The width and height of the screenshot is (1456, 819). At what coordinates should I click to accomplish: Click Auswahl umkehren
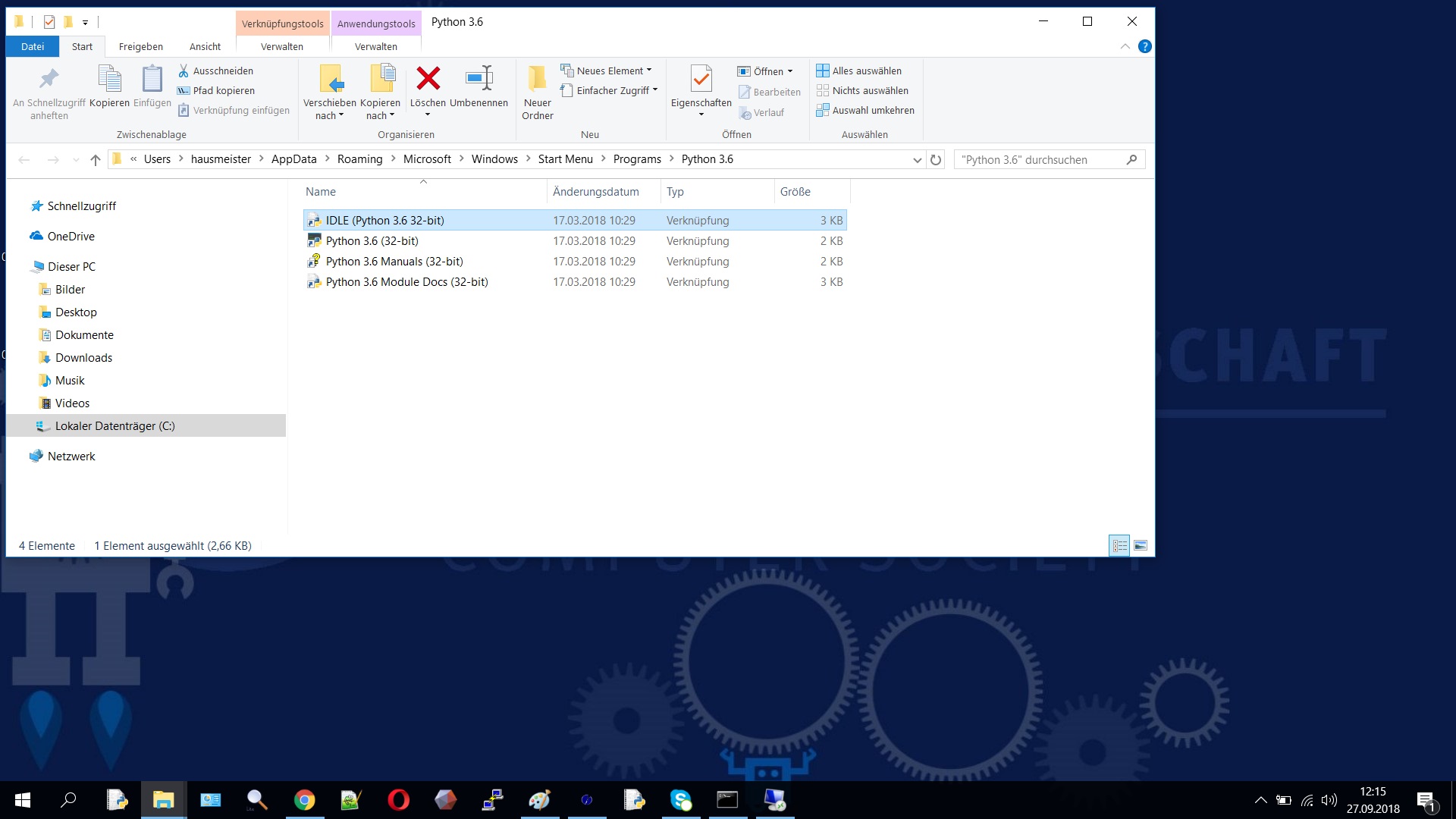point(865,110)
